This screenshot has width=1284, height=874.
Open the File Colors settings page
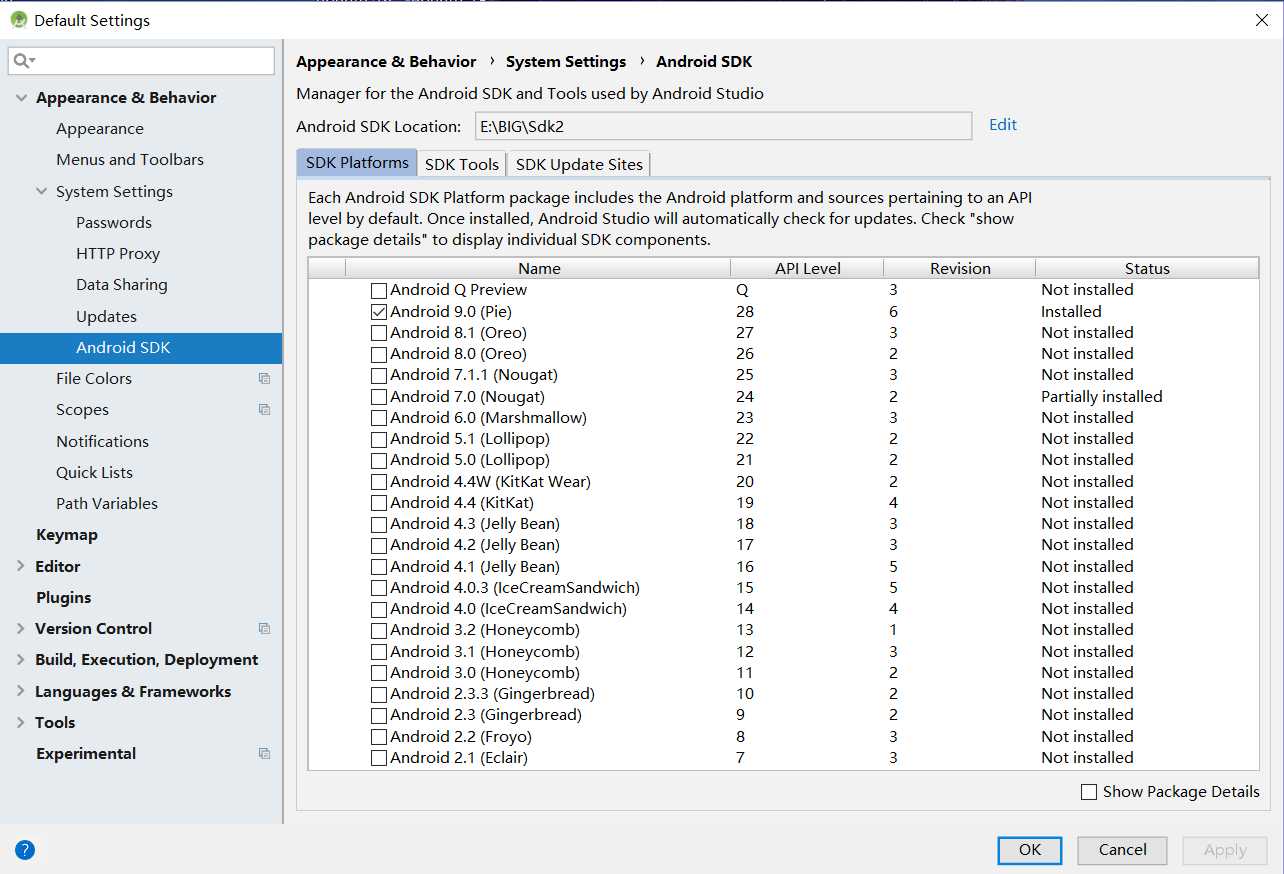click(x=94, y=378)
